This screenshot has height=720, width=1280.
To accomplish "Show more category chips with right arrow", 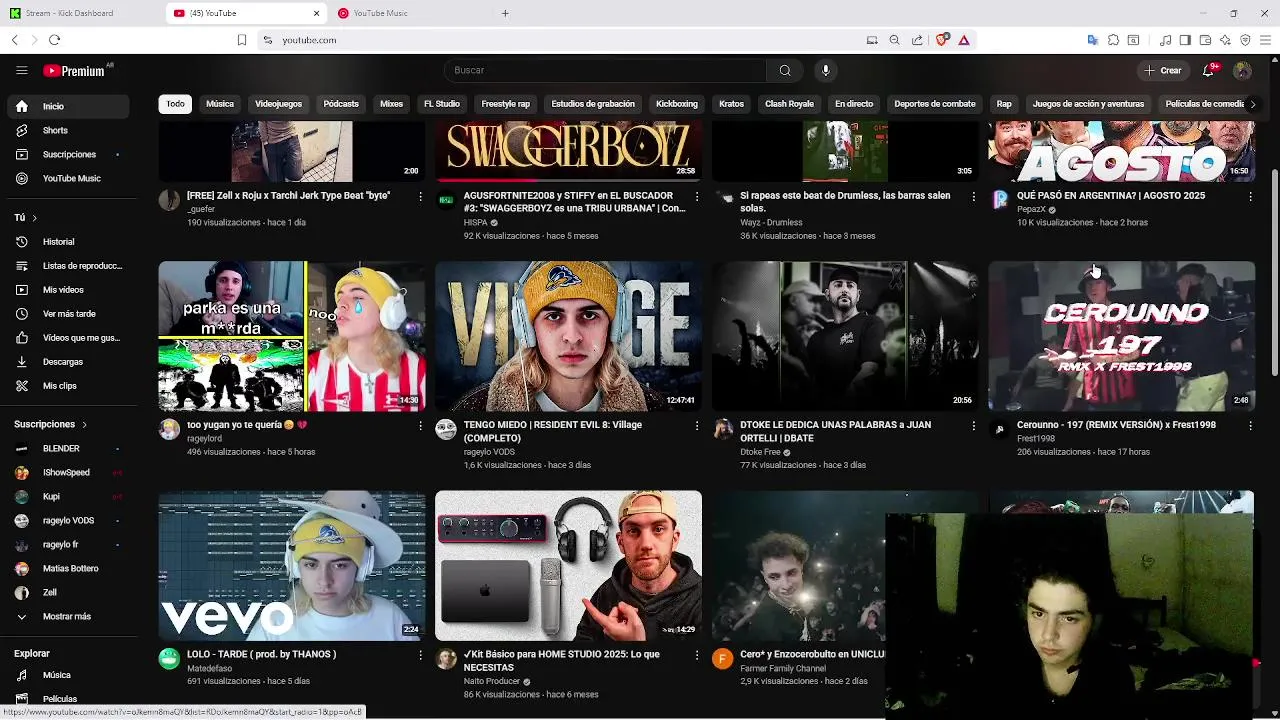I will pos(1252,104).
